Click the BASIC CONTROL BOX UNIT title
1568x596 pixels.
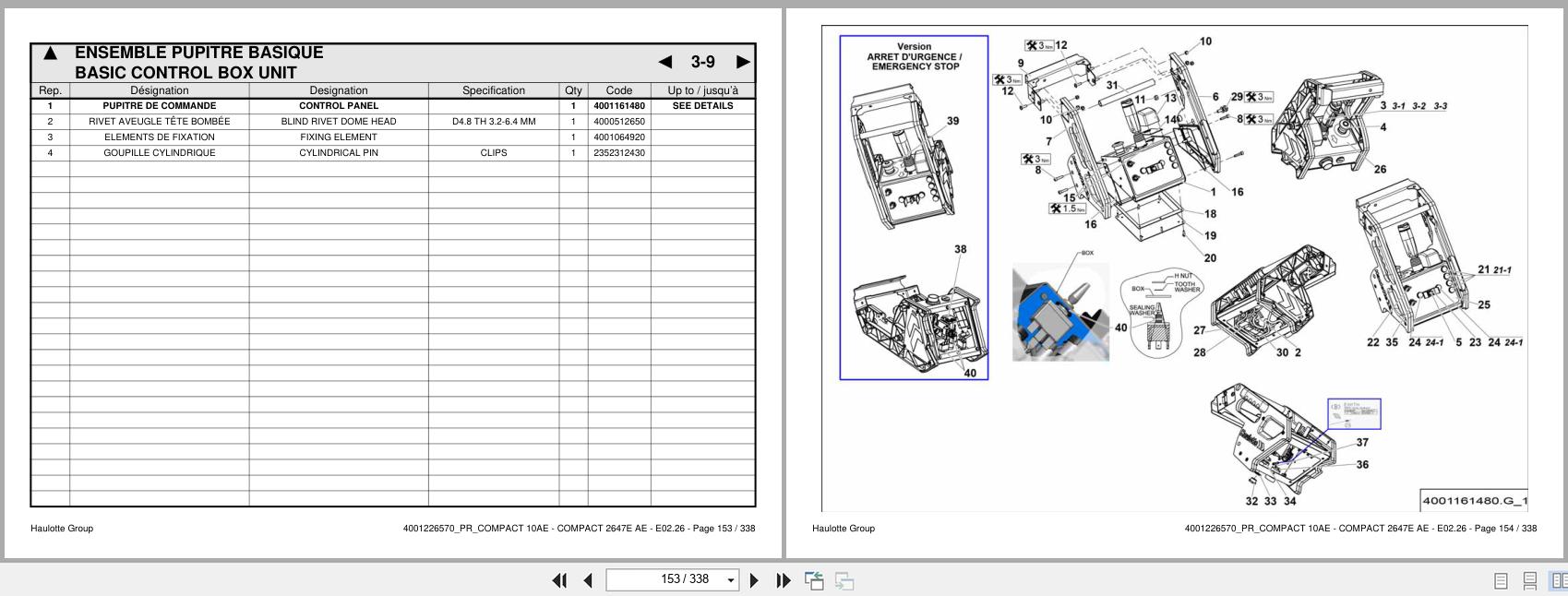[186, 73]
